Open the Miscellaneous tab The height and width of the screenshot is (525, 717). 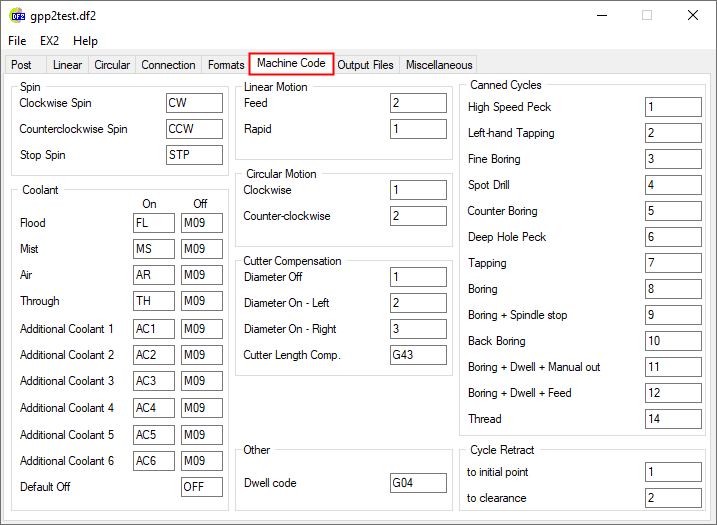[x=439, y=65]
